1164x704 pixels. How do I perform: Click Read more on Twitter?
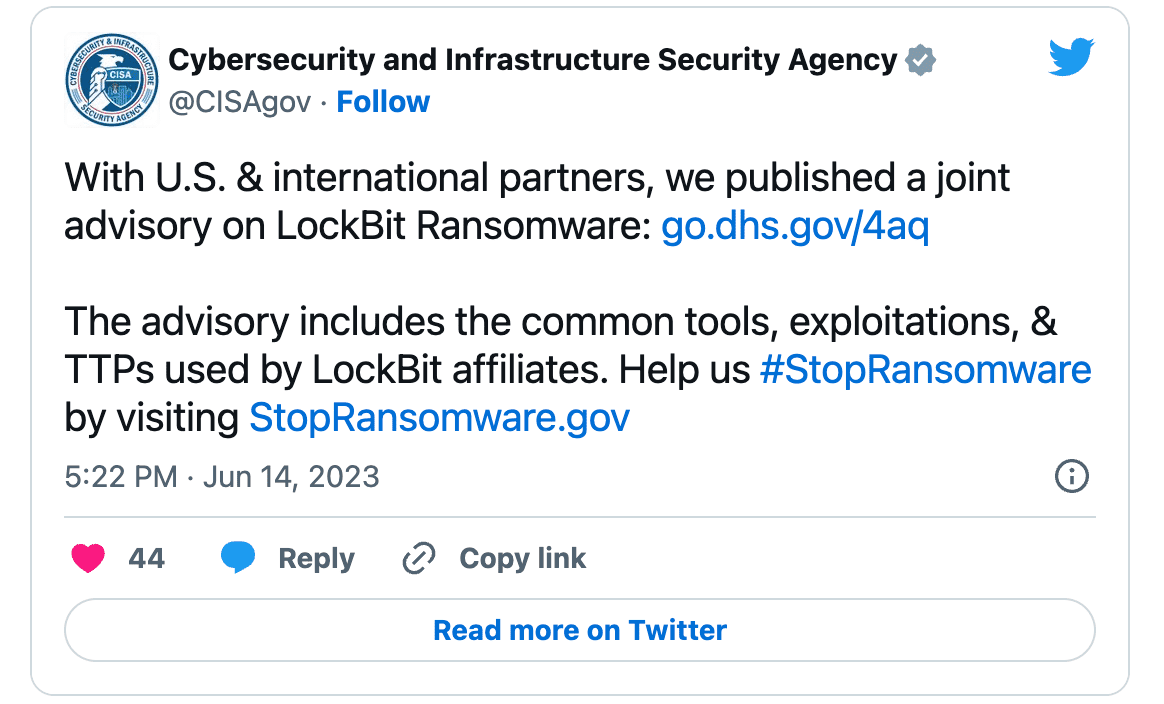click(x=578, y=630)
